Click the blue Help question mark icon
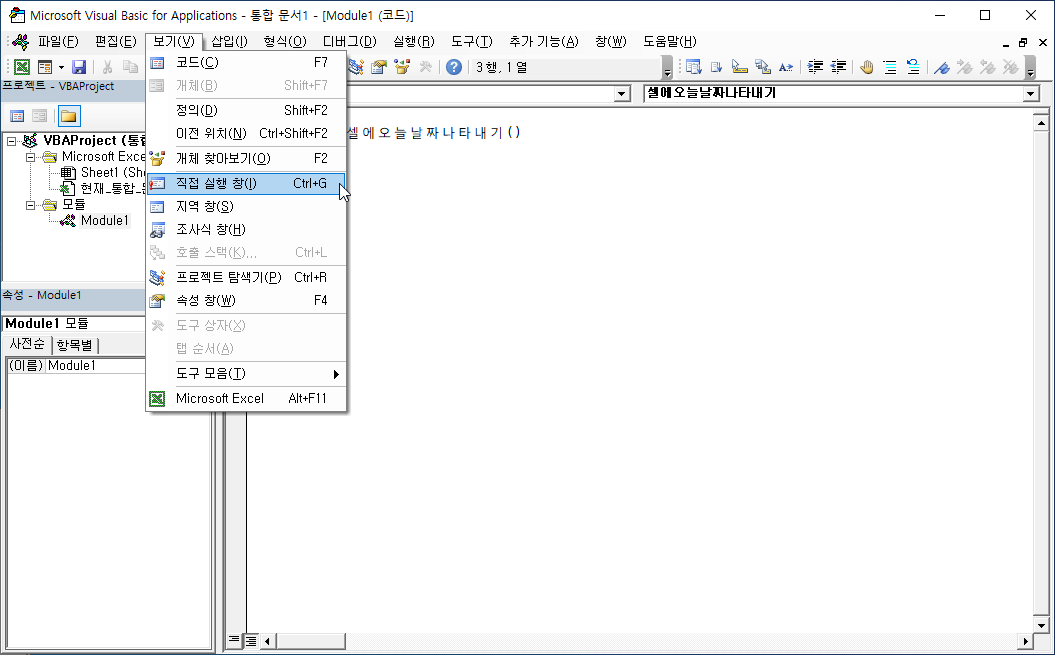The image size is (1055, 655). coord(454,67)
